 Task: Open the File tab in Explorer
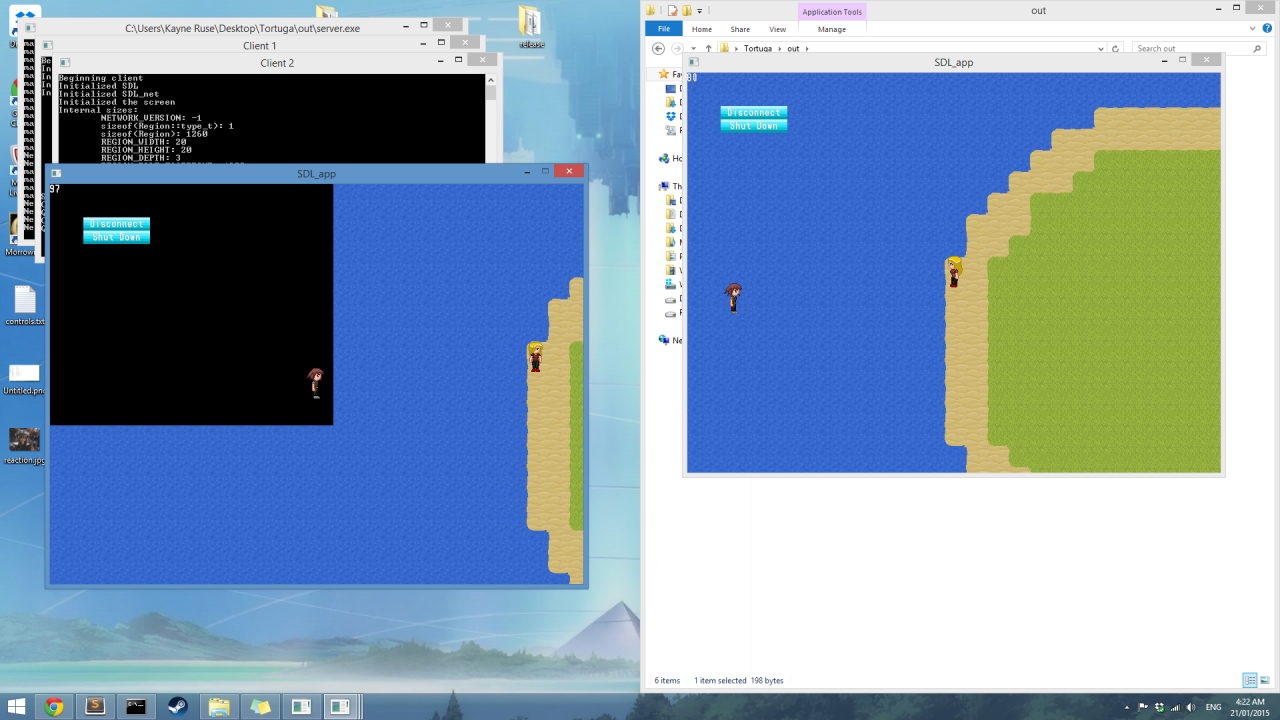click(663, 29)
